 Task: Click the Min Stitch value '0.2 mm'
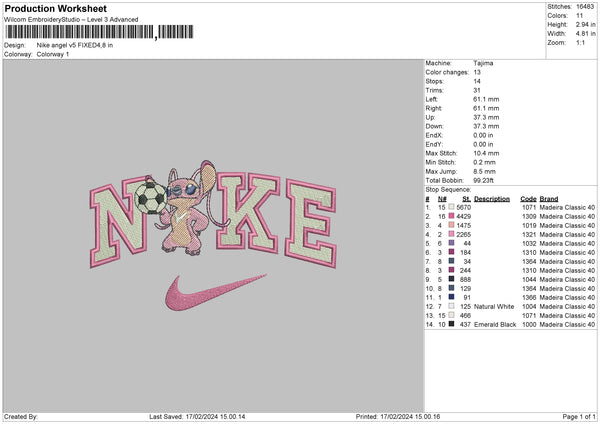pos(484,162)
